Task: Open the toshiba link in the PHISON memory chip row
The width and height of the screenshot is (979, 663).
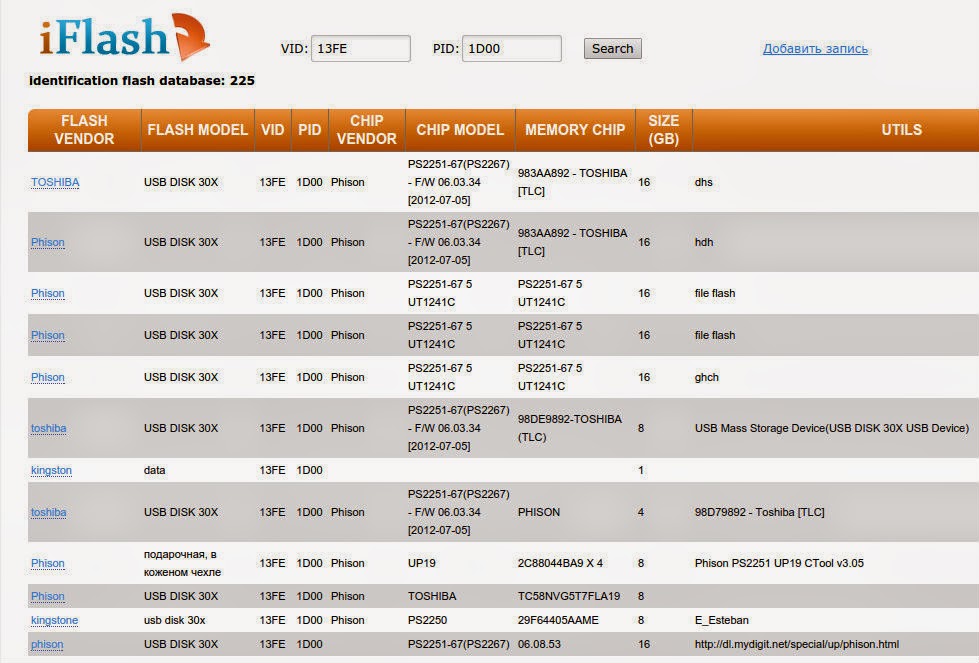Action: [48, 512]
